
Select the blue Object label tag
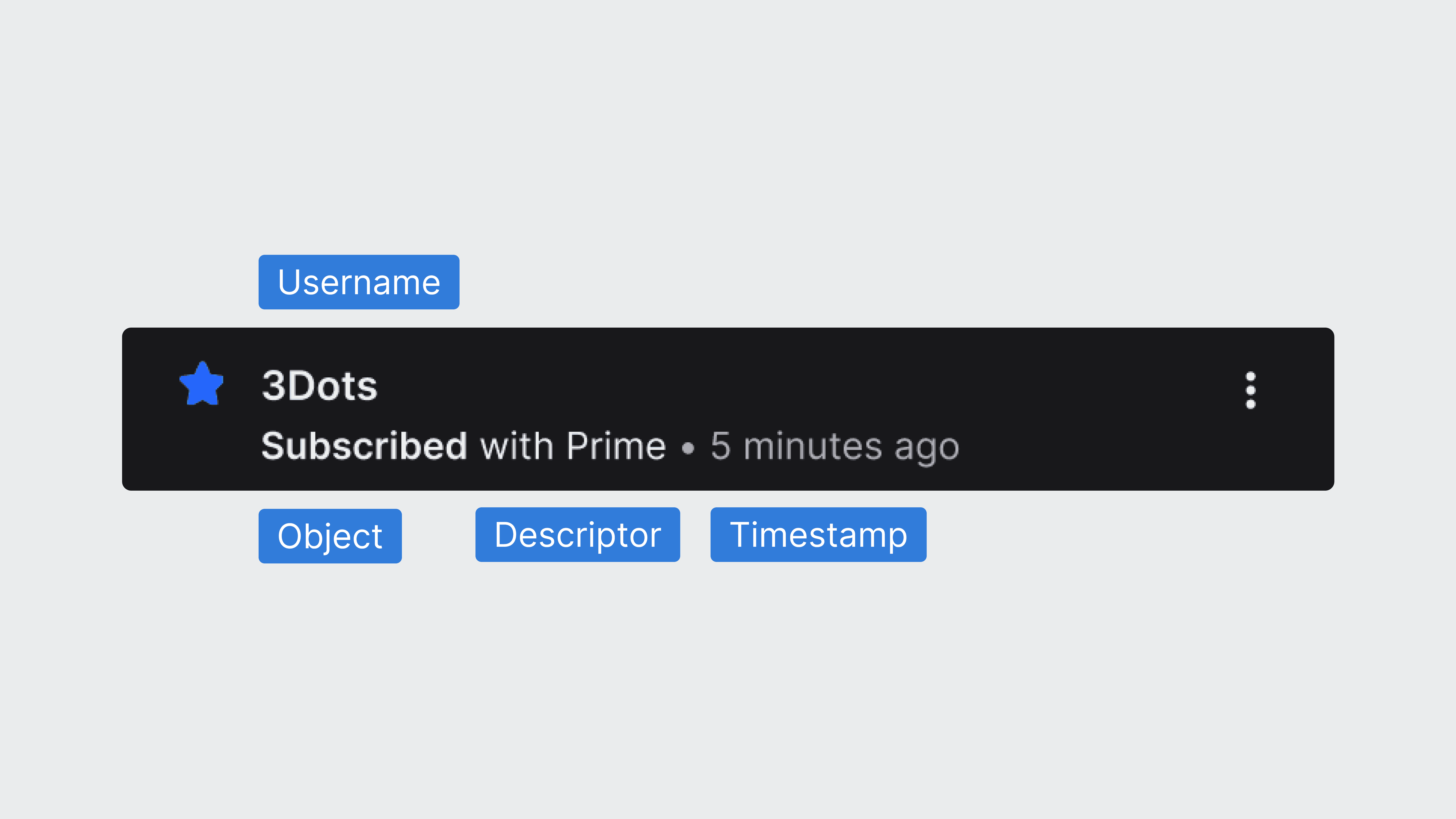330,536
